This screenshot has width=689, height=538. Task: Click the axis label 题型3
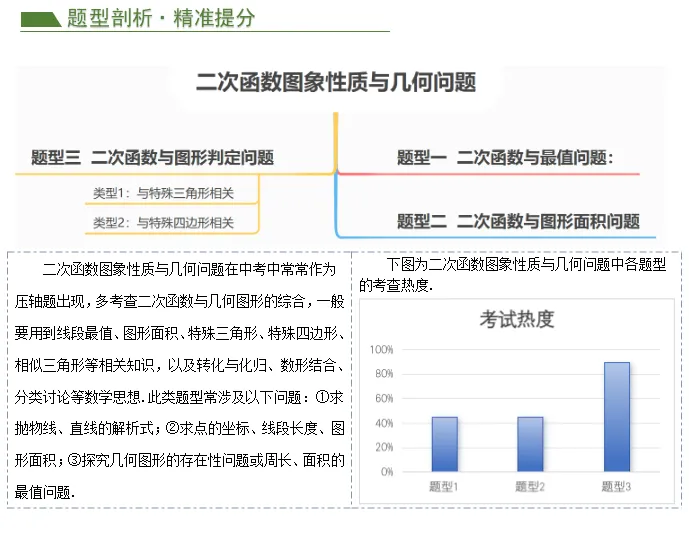click(x=616, y=487)
